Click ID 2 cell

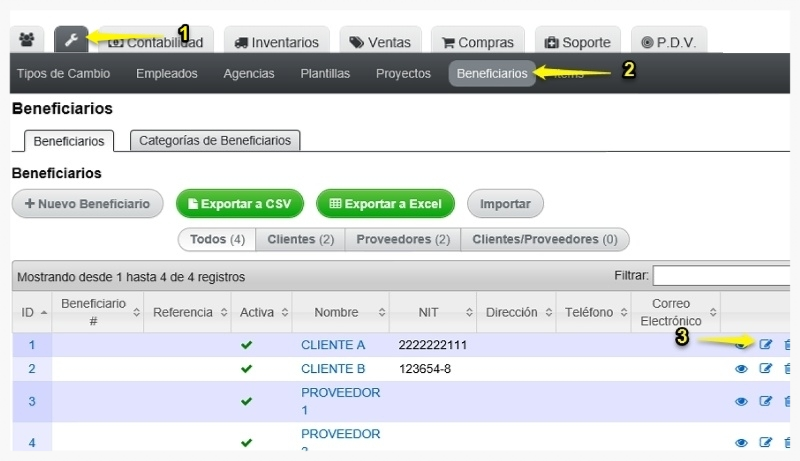click(x=32, y=369)
